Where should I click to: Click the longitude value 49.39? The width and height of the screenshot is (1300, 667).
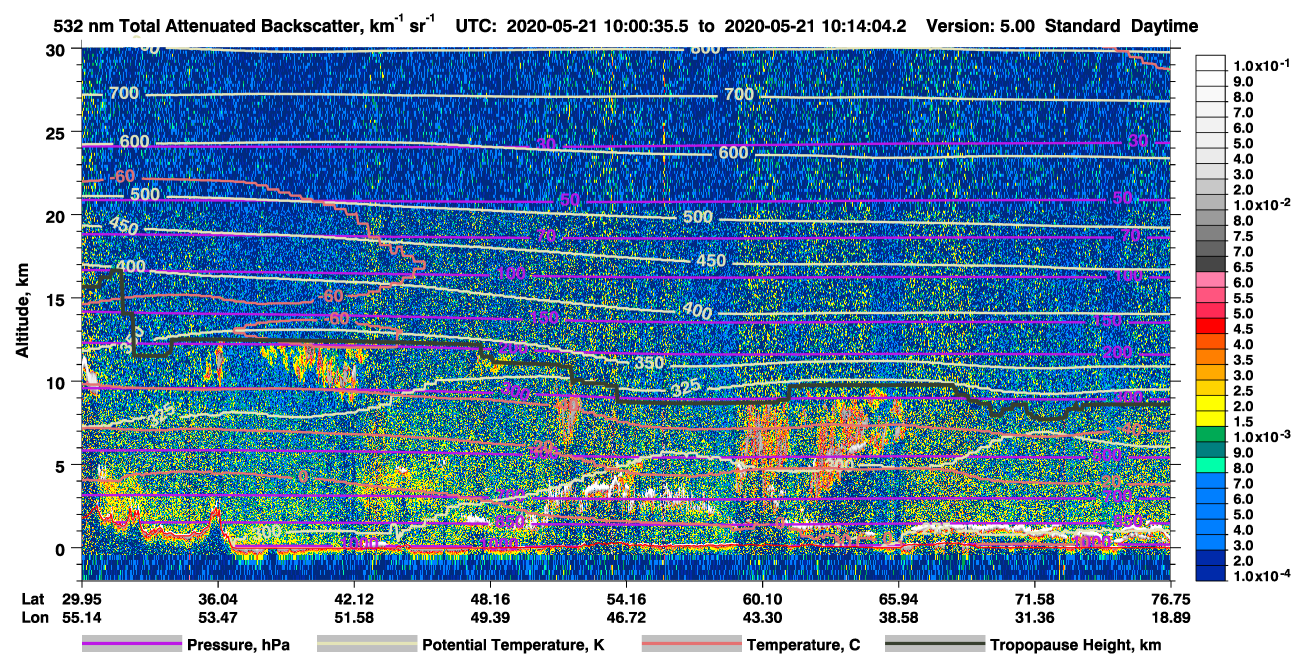490,617
